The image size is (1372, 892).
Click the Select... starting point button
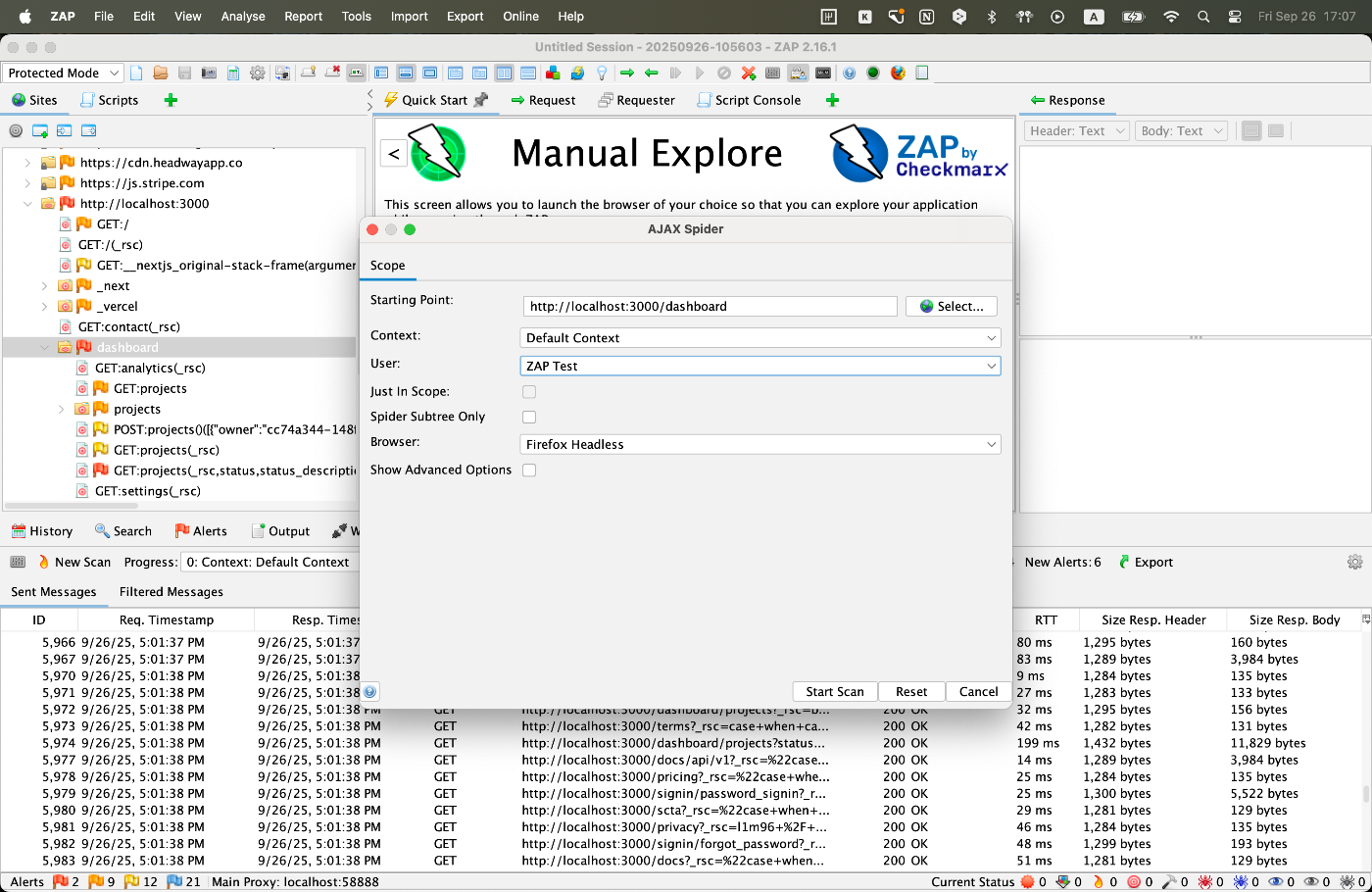(952, 306)
